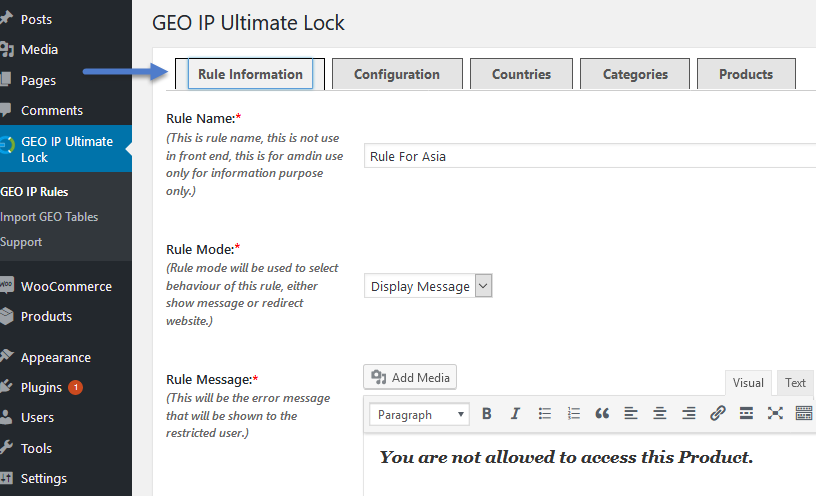Image resolution: width=816 pixels, height=496 pixels.
Task: Click the Add Media button
Action: 410,377
